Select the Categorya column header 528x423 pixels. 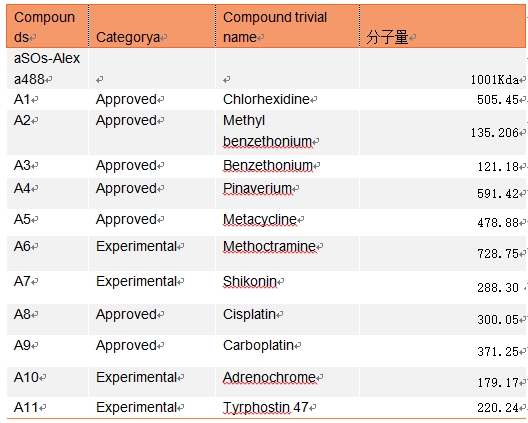[x=152, y=26]
